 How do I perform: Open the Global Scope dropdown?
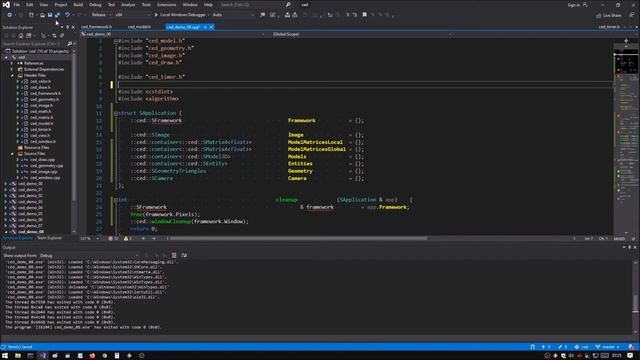click(361, 34)
